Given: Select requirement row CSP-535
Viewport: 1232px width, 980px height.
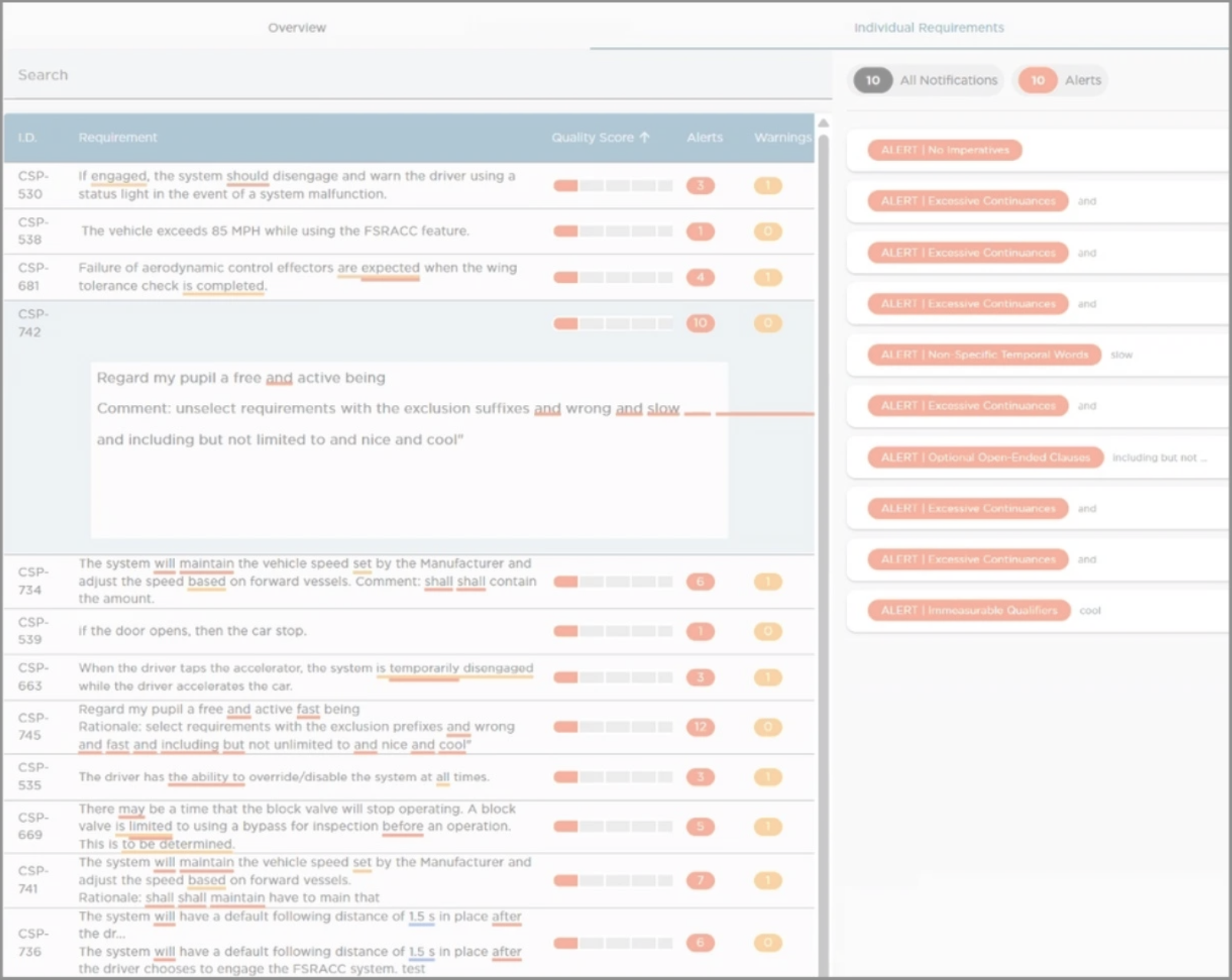Looking at the screenshot, I should click(x=409, y=777).
